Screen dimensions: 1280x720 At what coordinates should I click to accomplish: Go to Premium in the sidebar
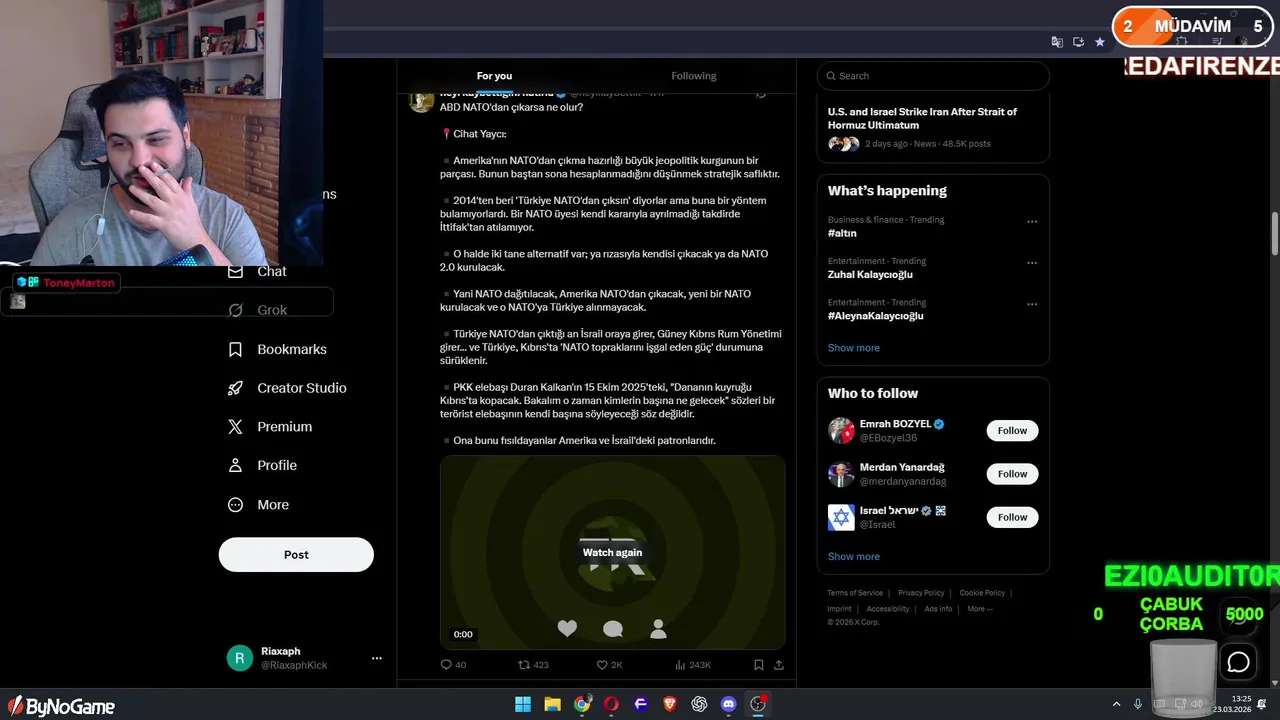tap(271, 426)
